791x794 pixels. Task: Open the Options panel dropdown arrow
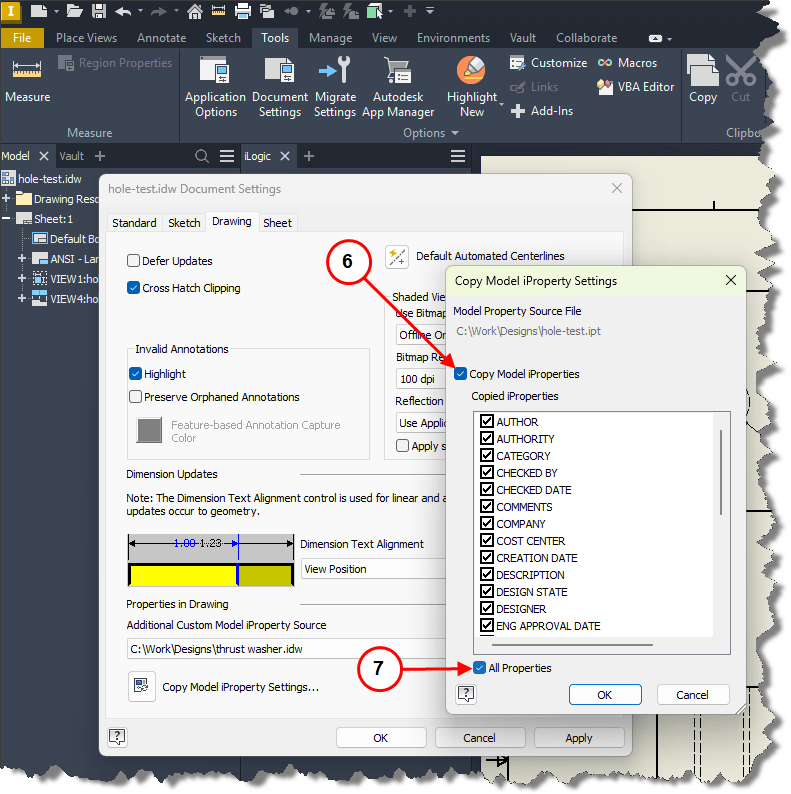pos(455,133)
